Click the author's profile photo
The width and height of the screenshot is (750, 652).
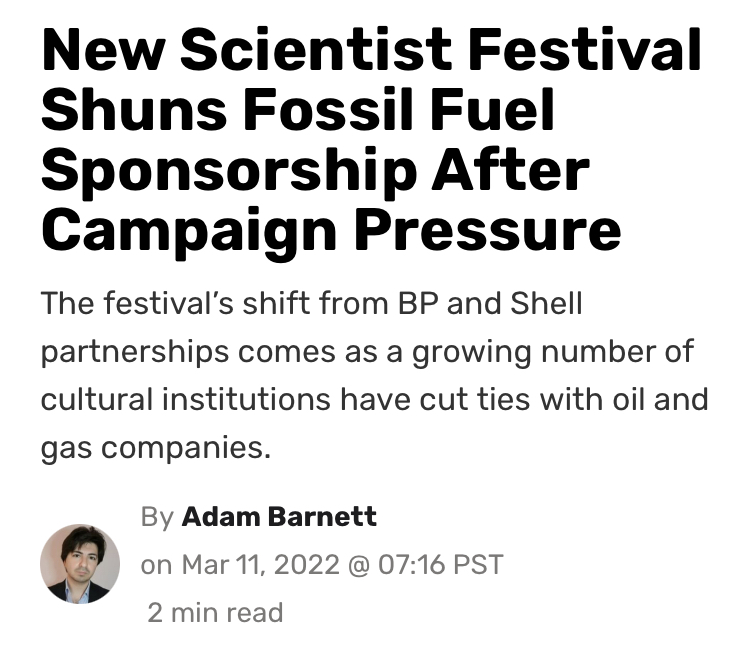coord(80,563)
